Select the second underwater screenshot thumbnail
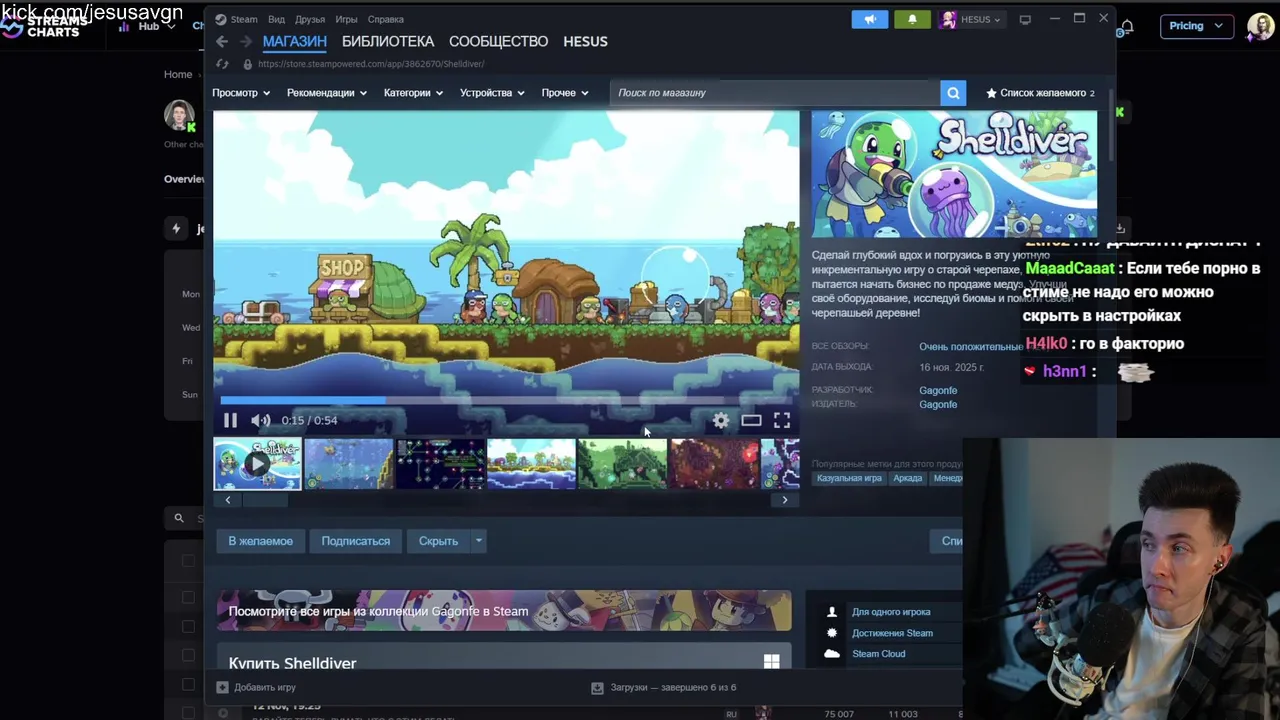1280x720 pixels. pyautogui.click(x=348, y=464)
